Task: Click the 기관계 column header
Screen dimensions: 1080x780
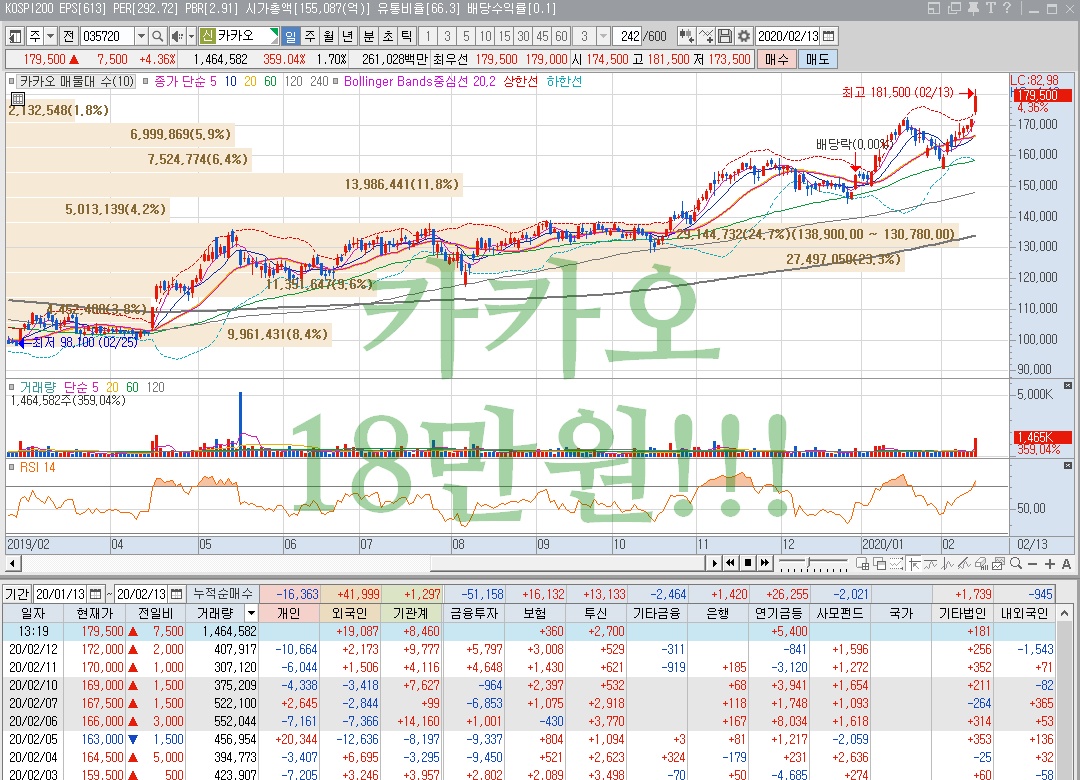Action: tap(411, 613)
